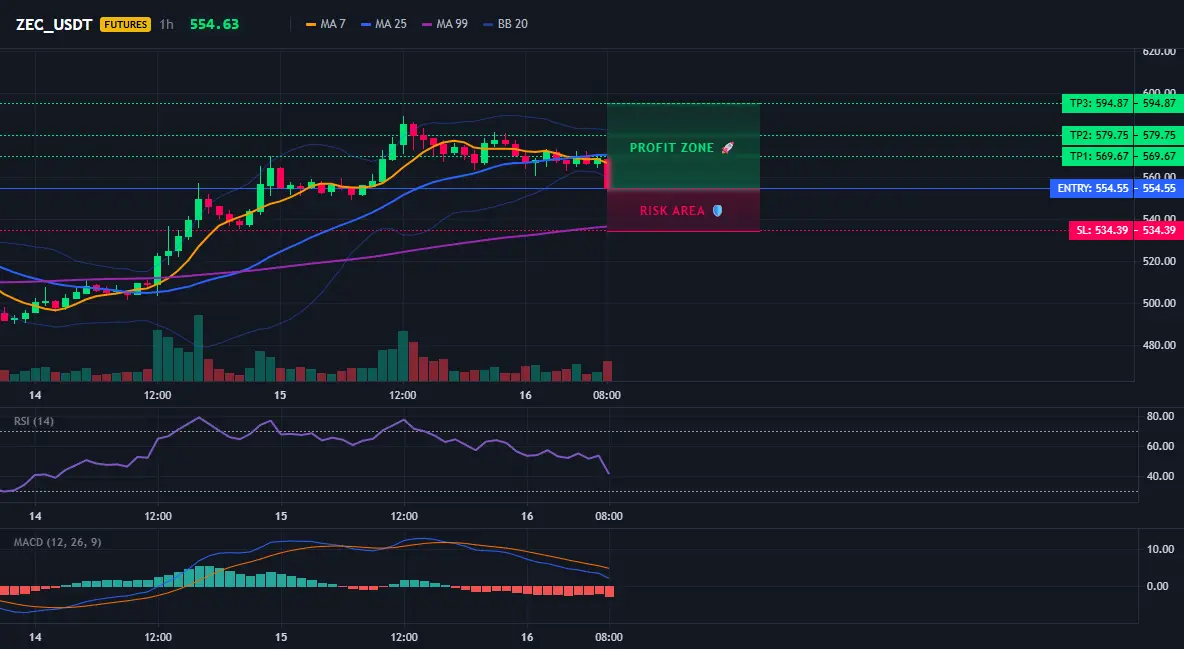Click the PROFIT ZONE label
This screenshot has width=1184, height=649.
tap(671, 147)
